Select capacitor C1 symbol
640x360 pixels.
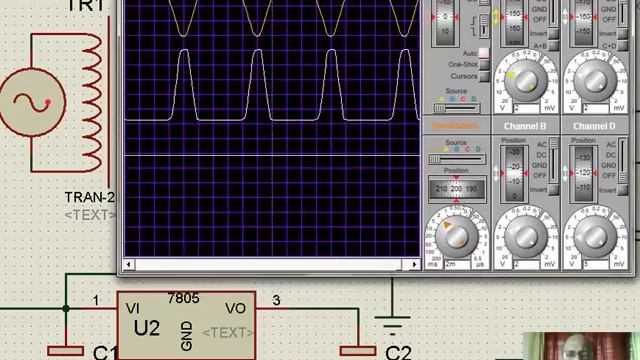point(66,351)
